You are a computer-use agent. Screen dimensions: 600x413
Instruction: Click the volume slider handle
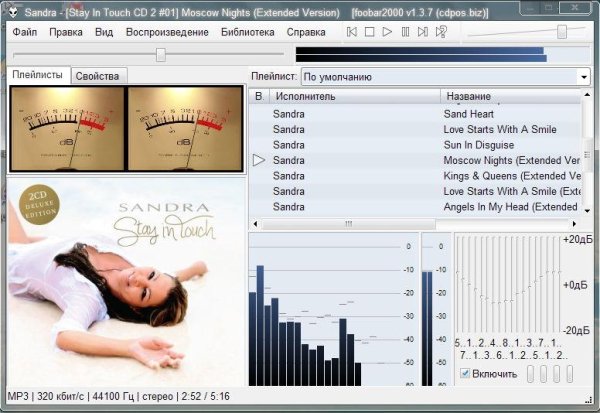click(562, 32)
